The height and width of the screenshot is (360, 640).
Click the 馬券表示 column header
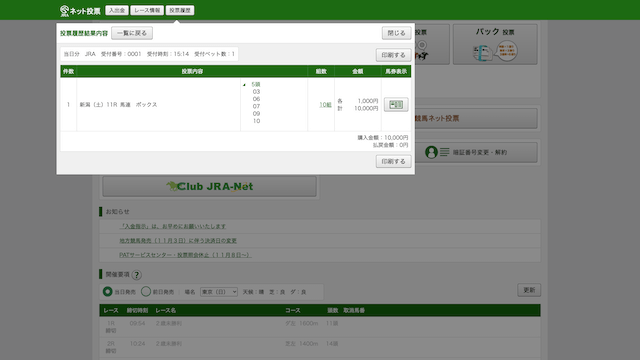[396, 71]
